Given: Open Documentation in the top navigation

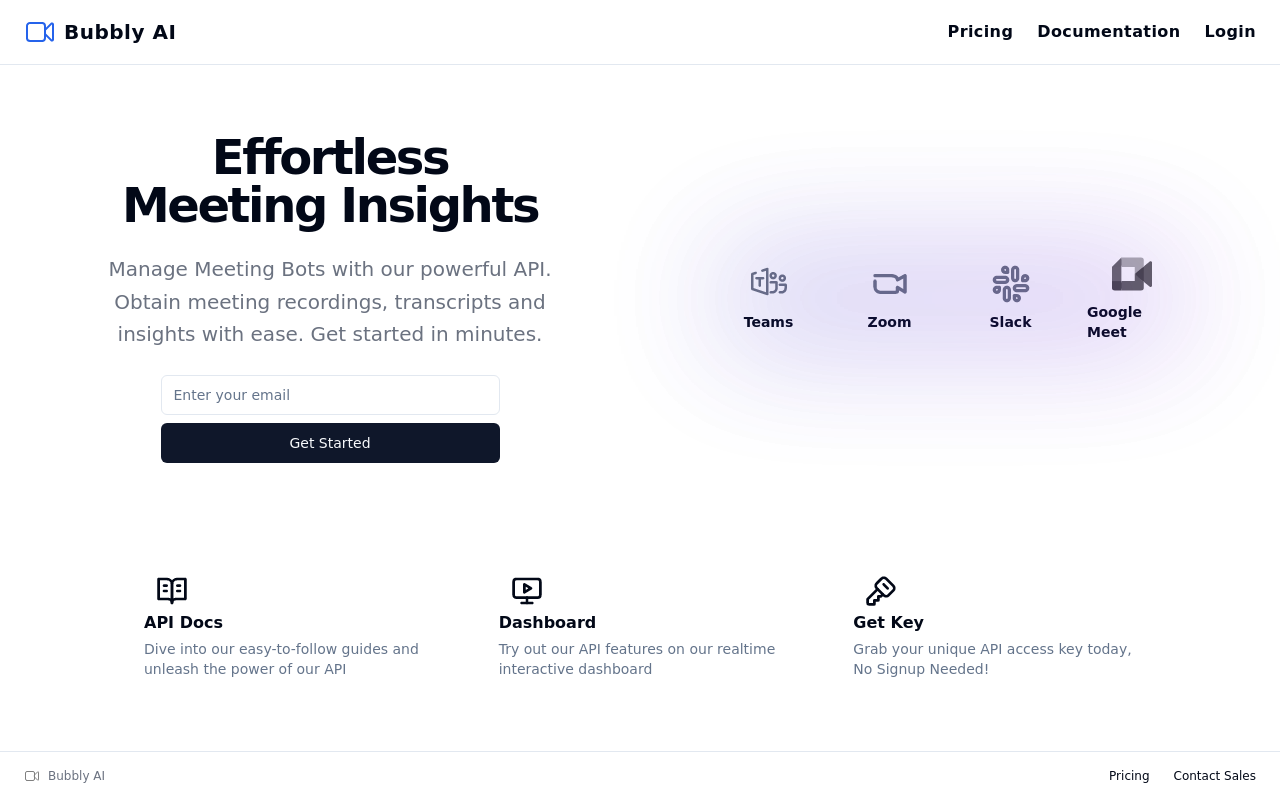Looking at the screenshot, I should (1108, 32).
